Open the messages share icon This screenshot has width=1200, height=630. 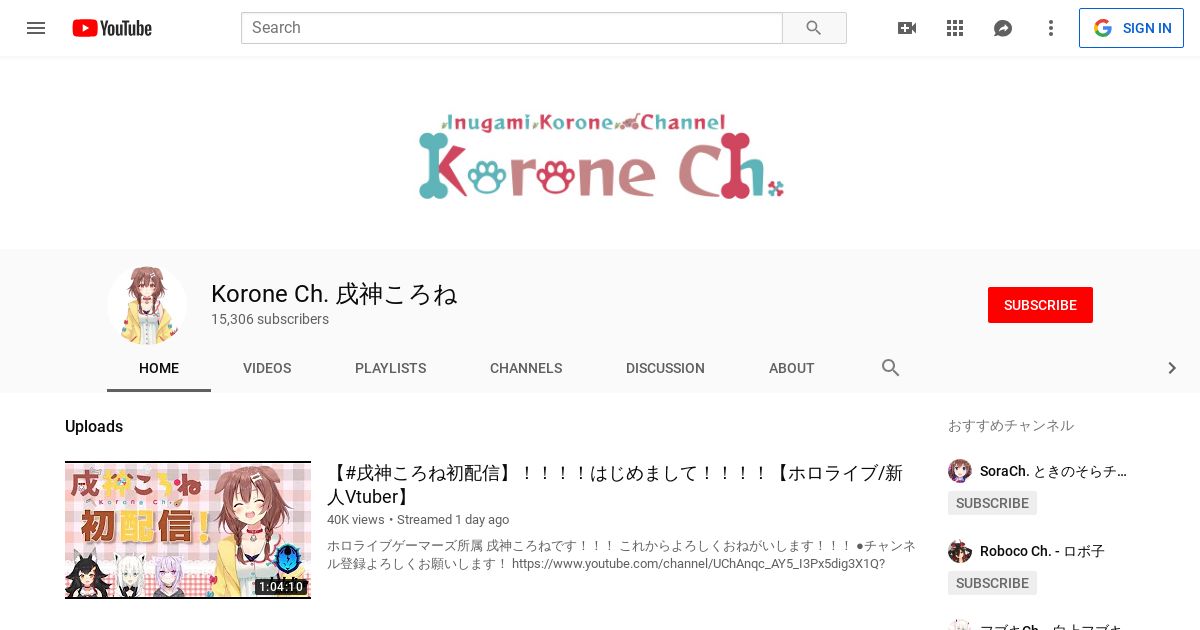(1003, 28)
